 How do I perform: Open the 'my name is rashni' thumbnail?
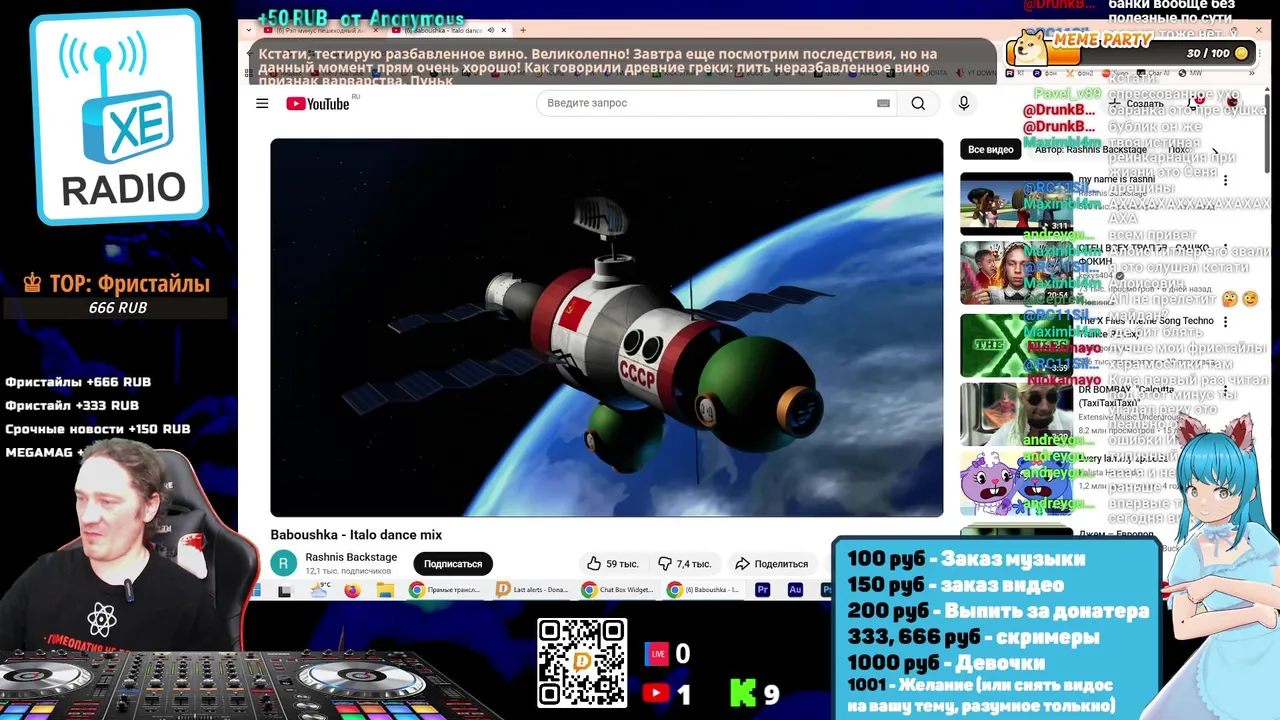point(1016,204)
